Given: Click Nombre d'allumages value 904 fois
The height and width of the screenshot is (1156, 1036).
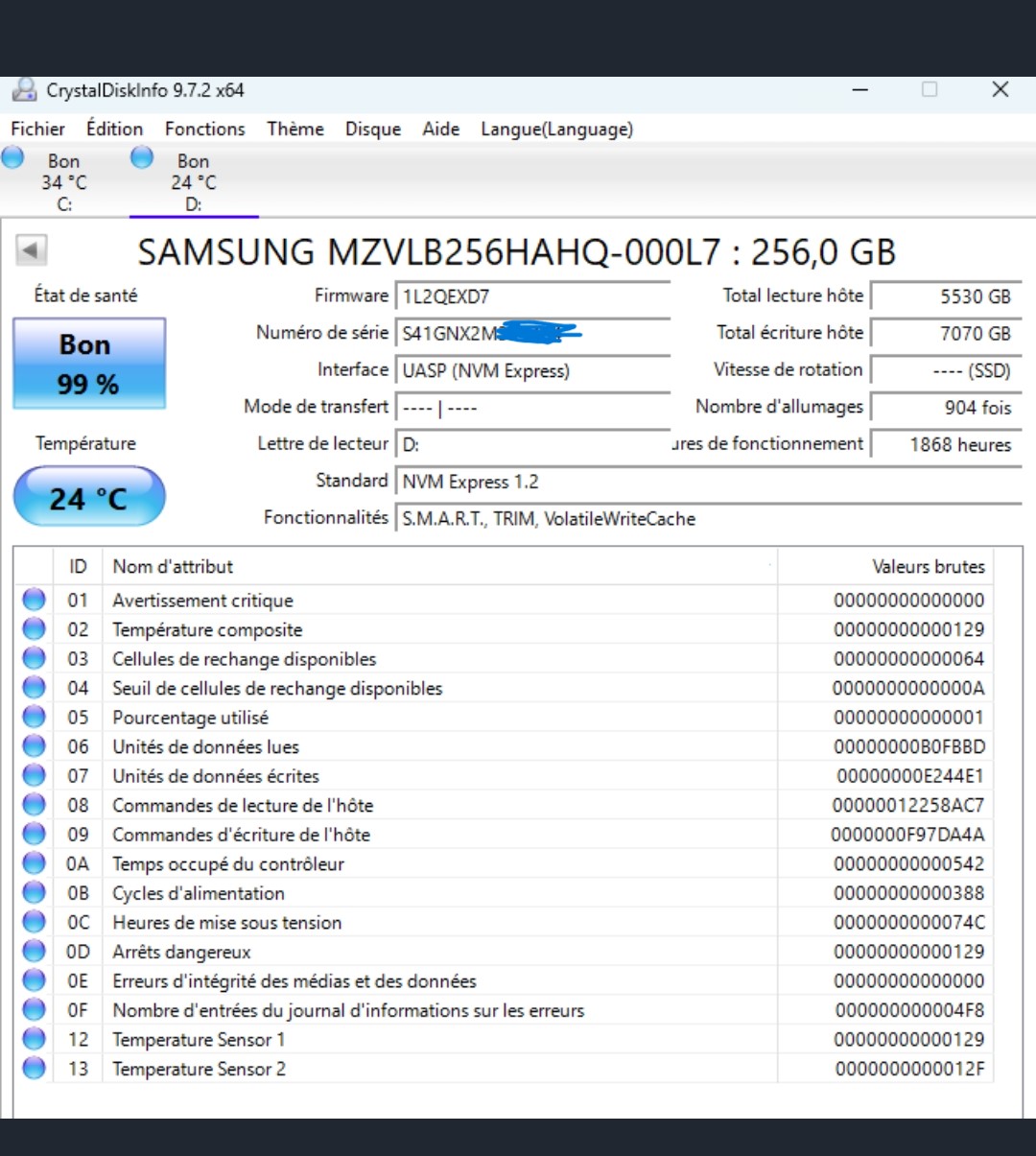Looking at the screenshot, I should (x=946, y=408).
